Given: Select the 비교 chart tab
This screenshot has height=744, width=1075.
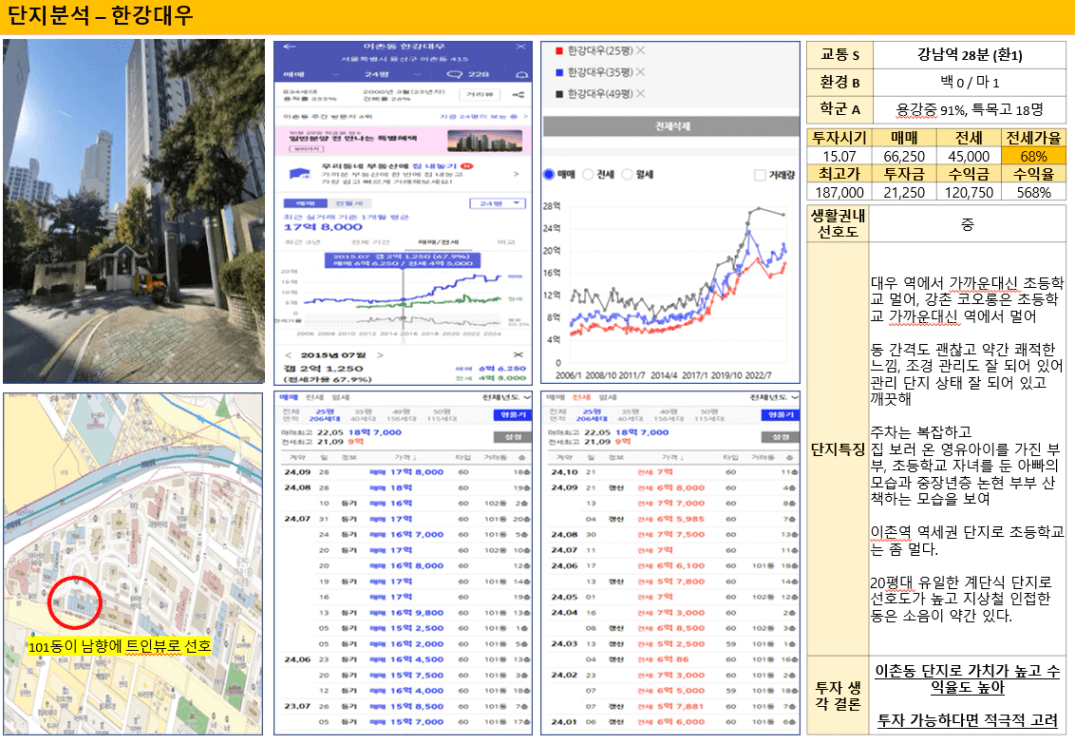Looking at the screenshot, I should (x=506, y=242).
